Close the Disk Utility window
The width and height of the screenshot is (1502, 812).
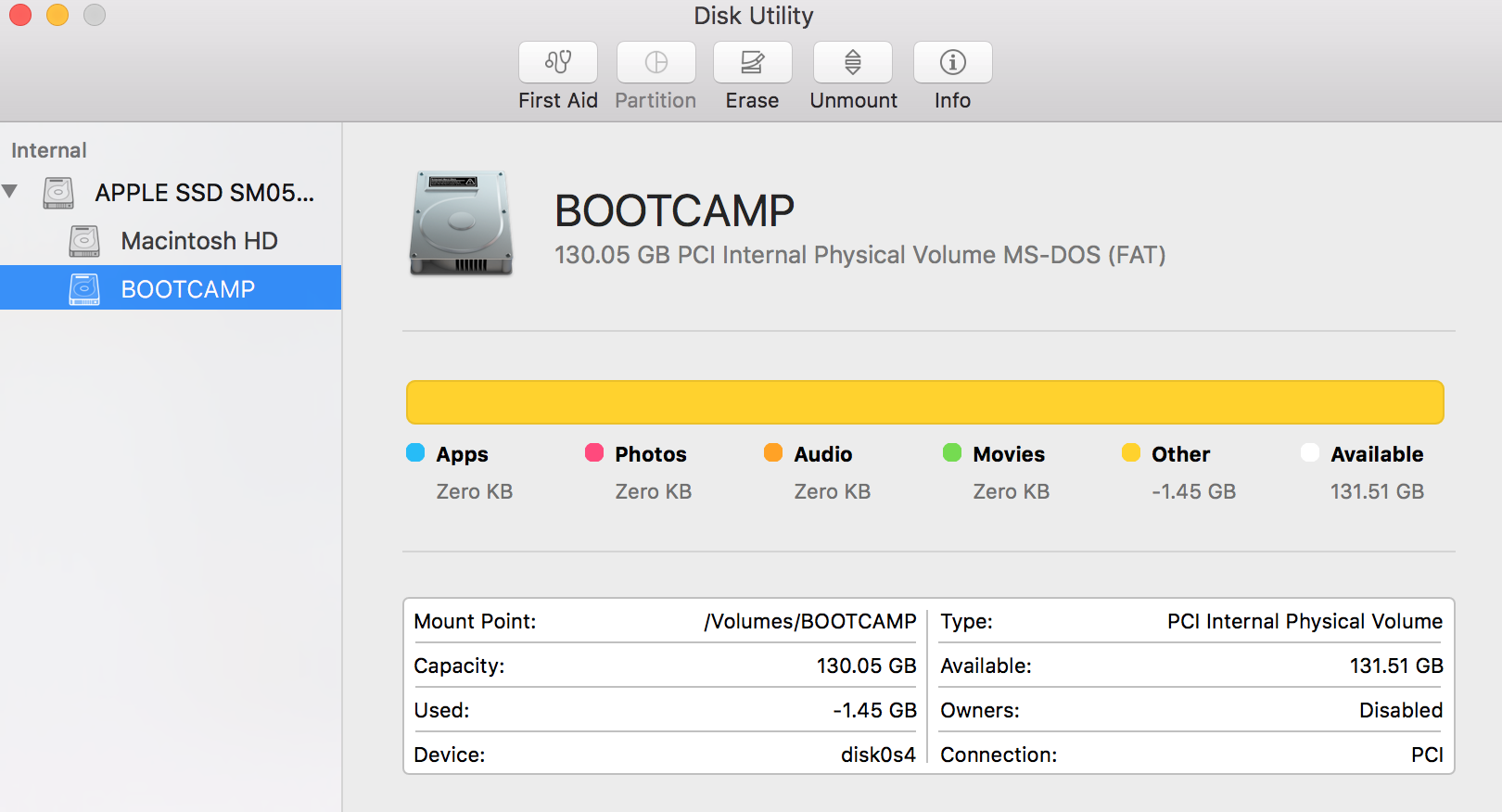coord(20,15)
